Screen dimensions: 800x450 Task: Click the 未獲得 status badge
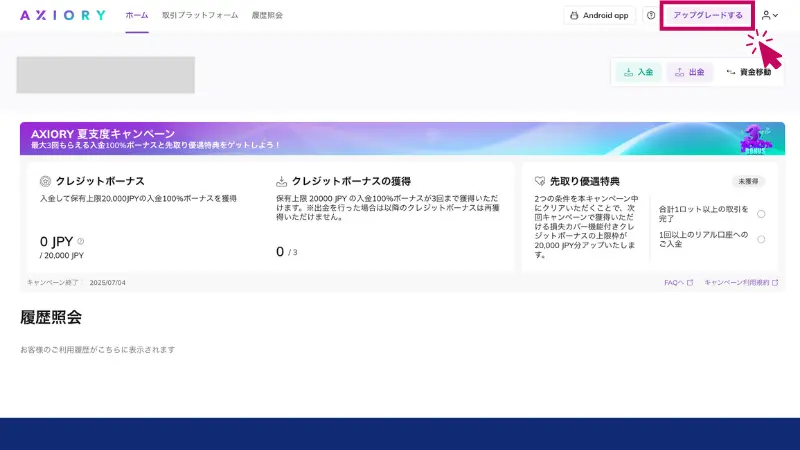(x=748, y=181)
